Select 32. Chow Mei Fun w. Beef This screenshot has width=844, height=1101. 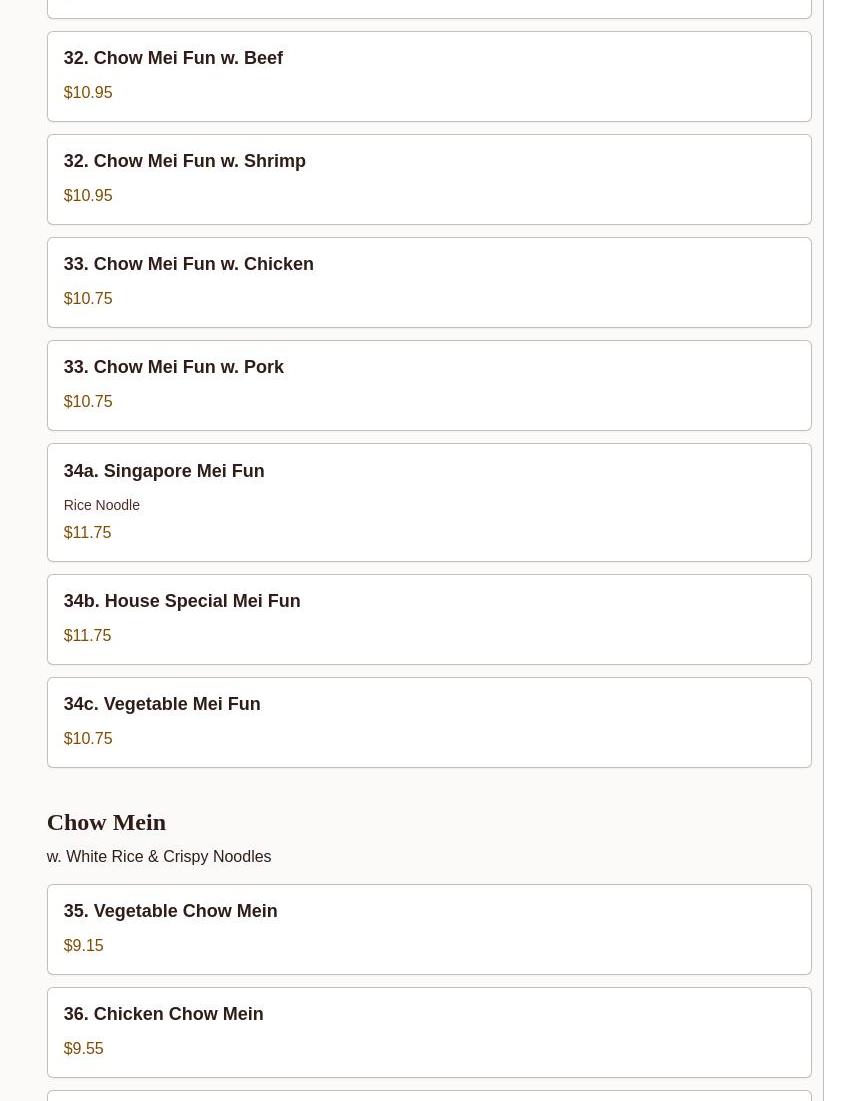(429, 77)
